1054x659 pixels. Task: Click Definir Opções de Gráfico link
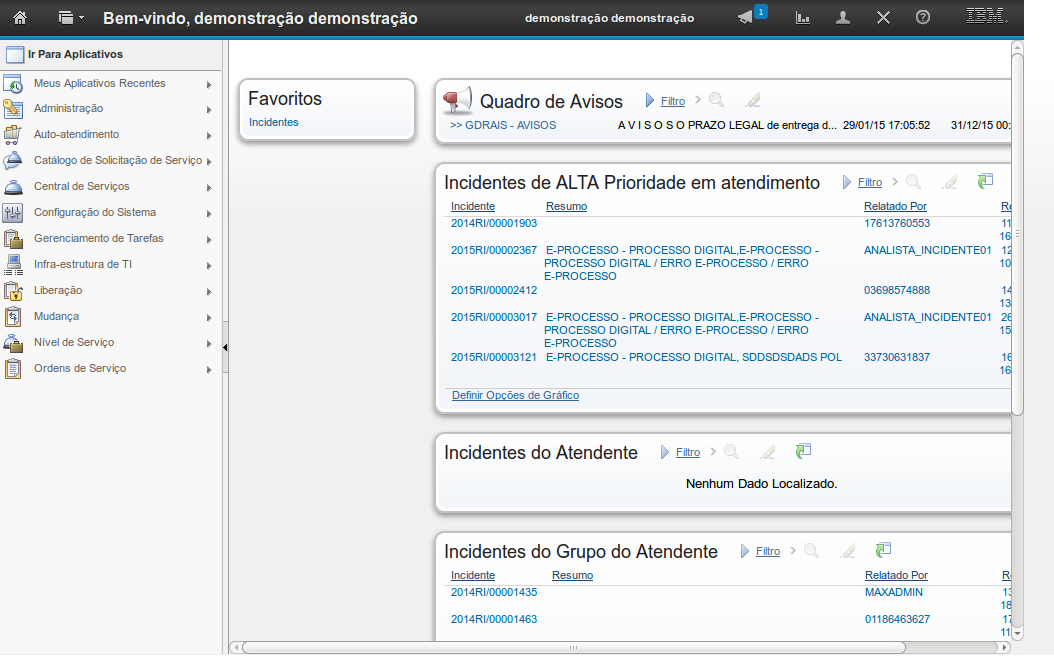[x=515, y=395]
